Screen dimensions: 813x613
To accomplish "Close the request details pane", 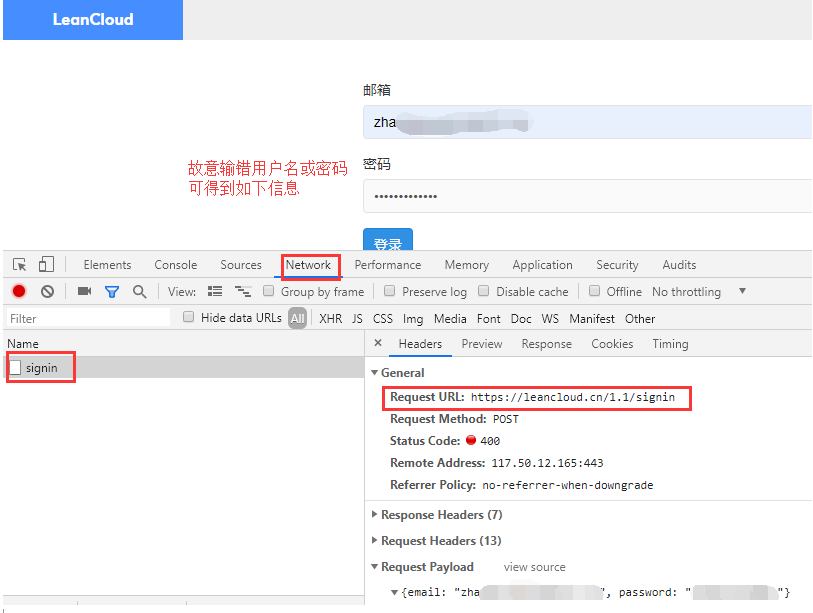I will [x=378, y=343].
